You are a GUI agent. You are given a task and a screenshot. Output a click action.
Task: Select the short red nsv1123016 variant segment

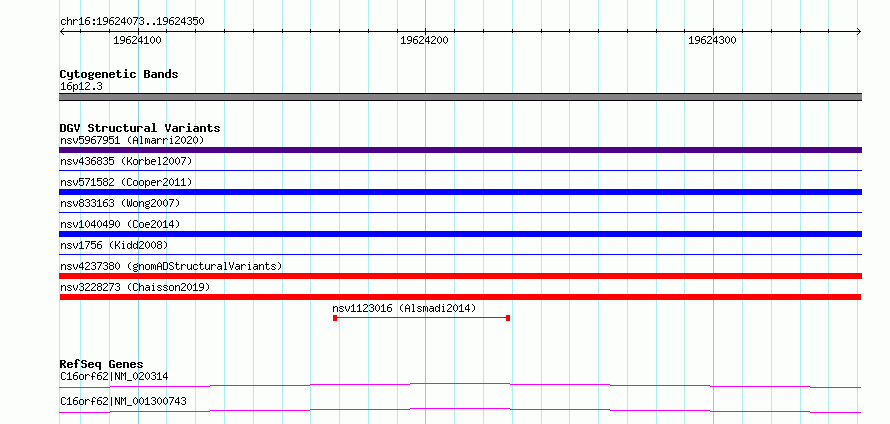421,318
